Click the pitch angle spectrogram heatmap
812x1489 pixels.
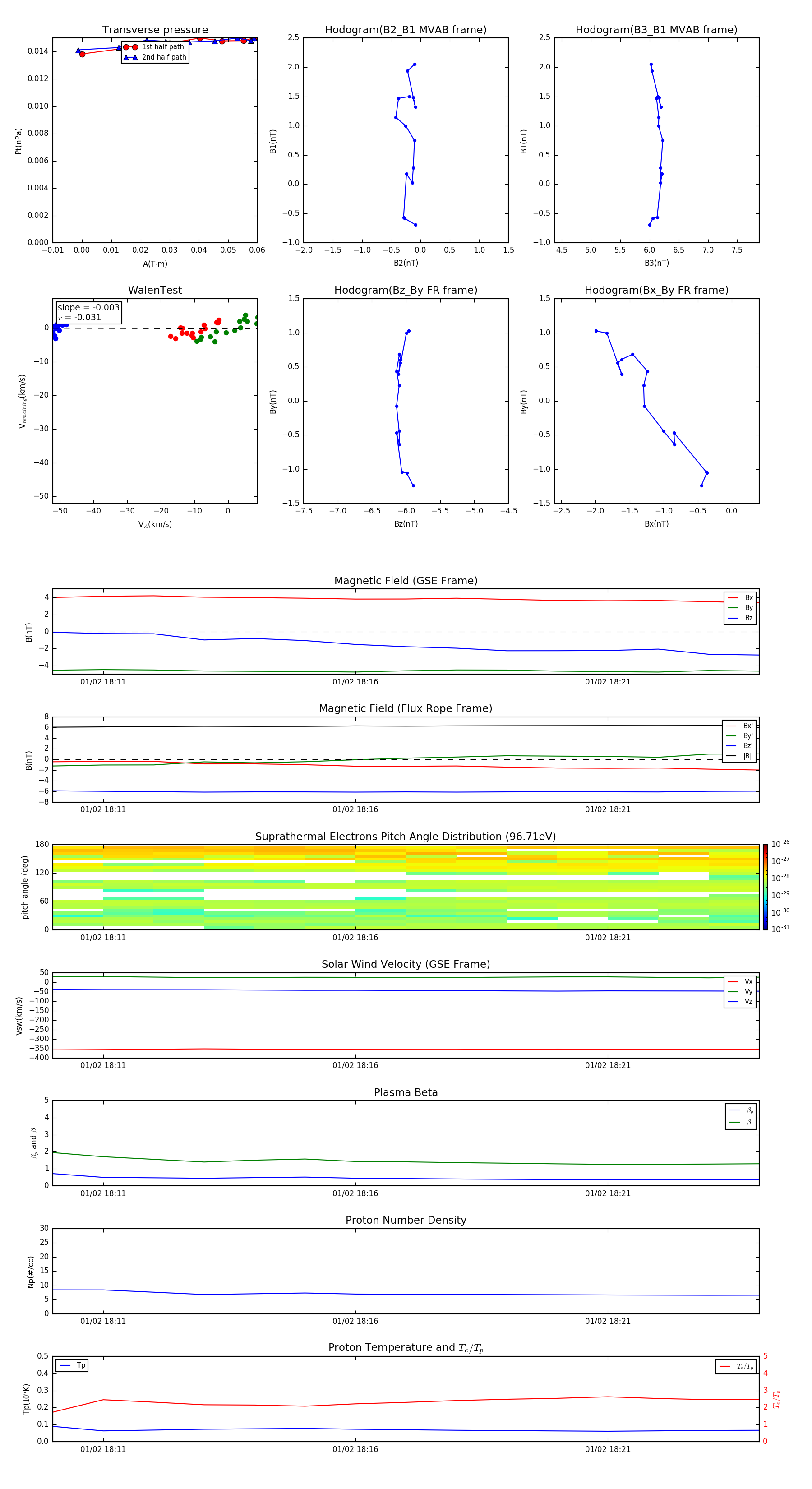(406, 887)
